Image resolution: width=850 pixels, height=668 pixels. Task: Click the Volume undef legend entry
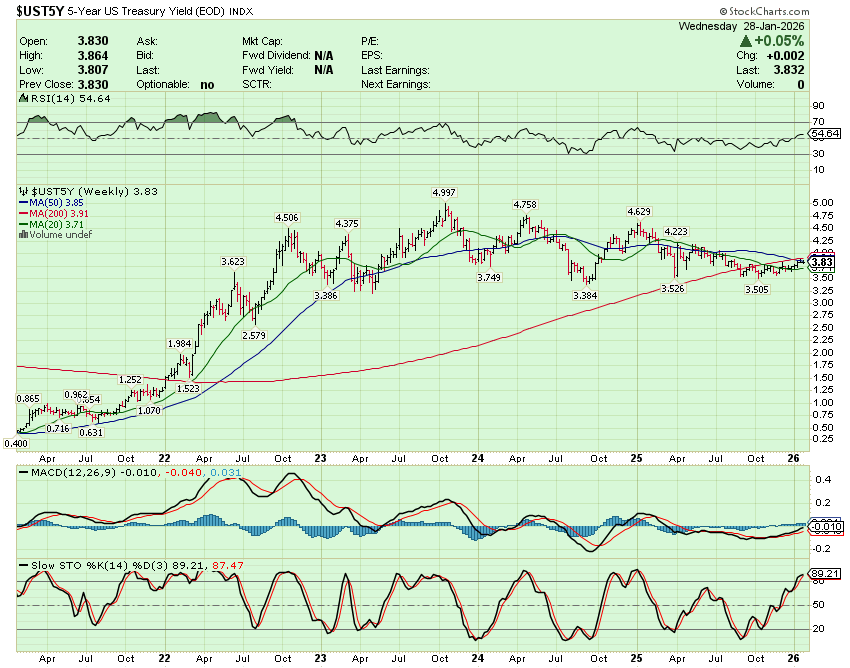pyautogui.click(x=62, y=234)
